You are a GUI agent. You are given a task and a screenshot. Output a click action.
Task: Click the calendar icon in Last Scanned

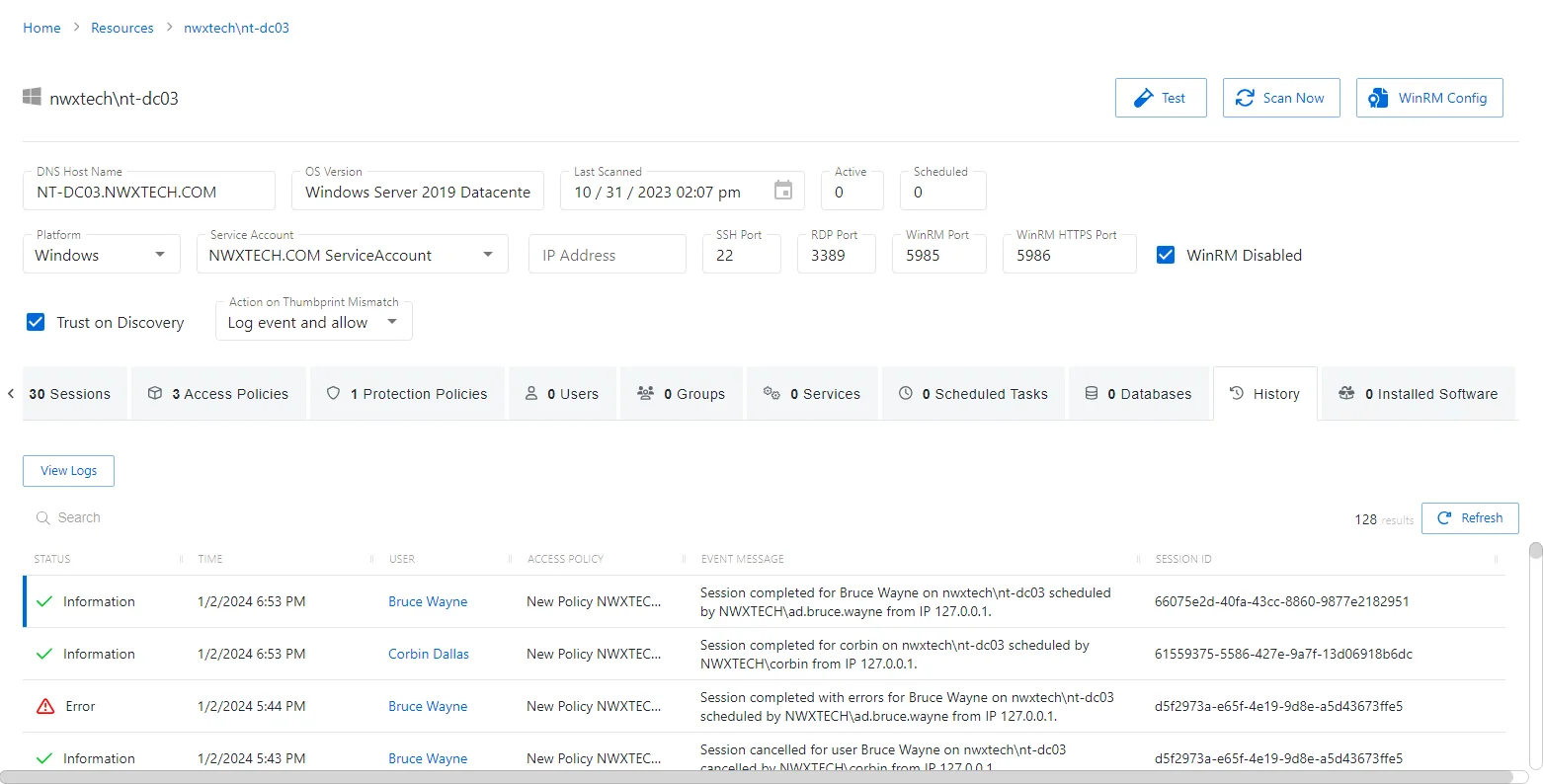783,191
